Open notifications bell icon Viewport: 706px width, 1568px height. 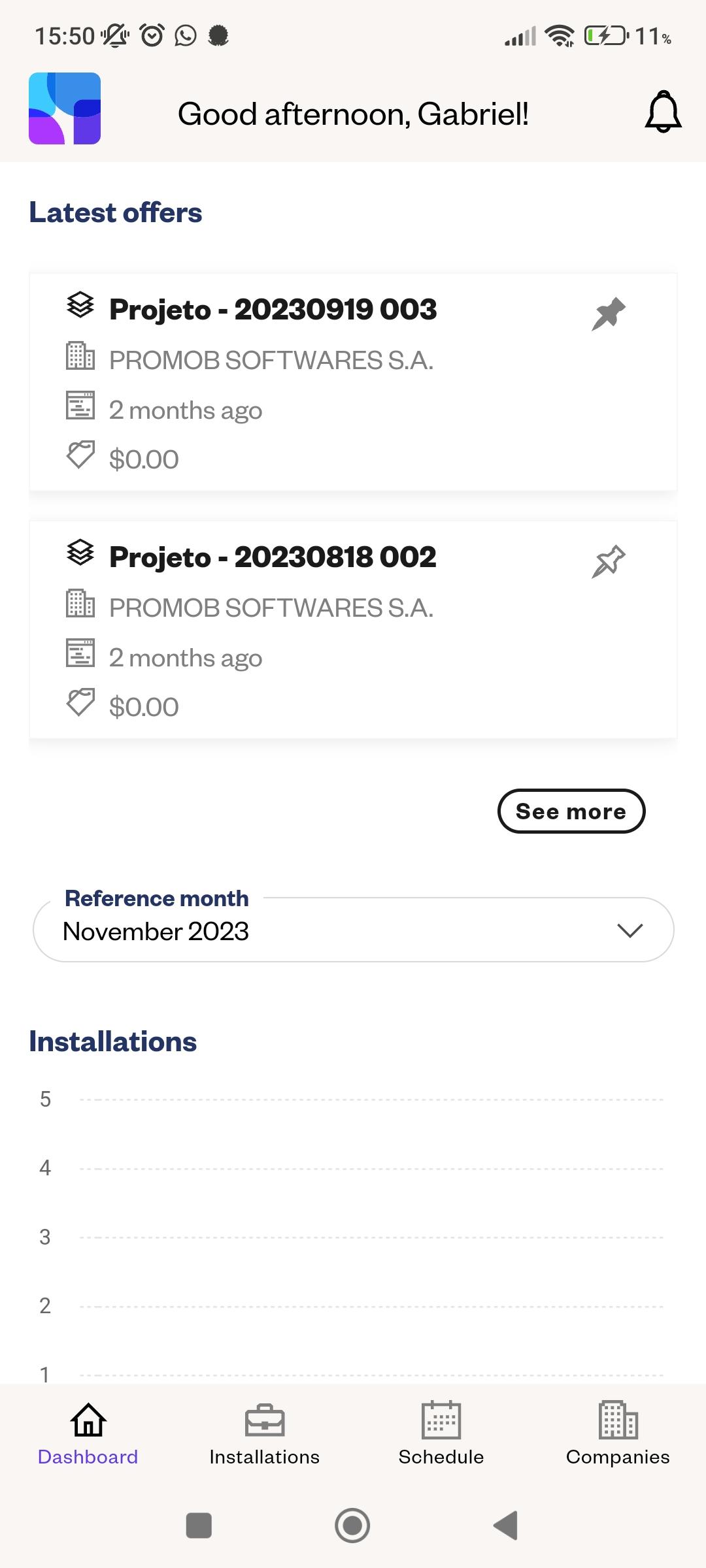tap(663, 112)
